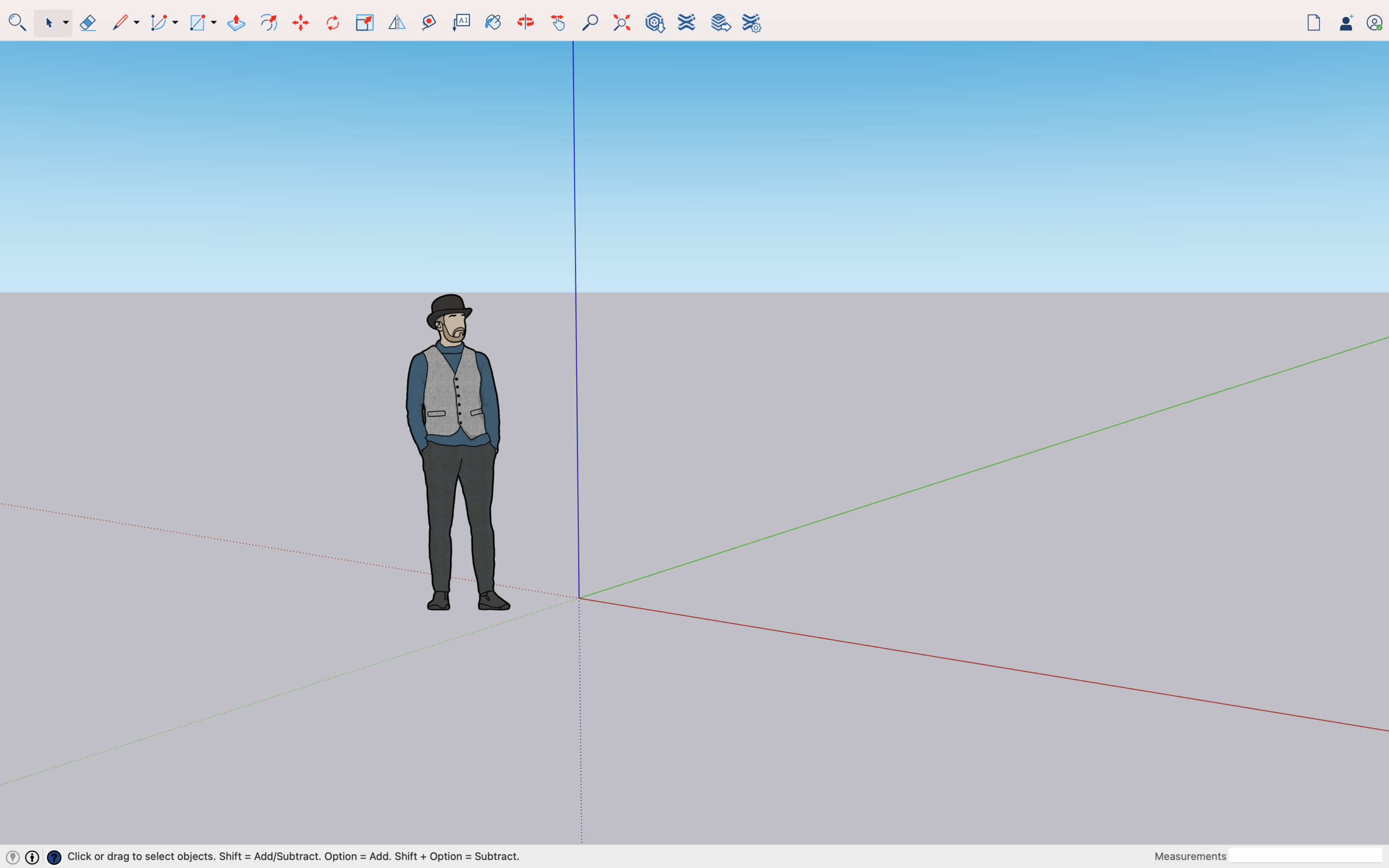Choose the Arc drawing tool
This screenshot has height=868, width=1389.
pos(158,23)
